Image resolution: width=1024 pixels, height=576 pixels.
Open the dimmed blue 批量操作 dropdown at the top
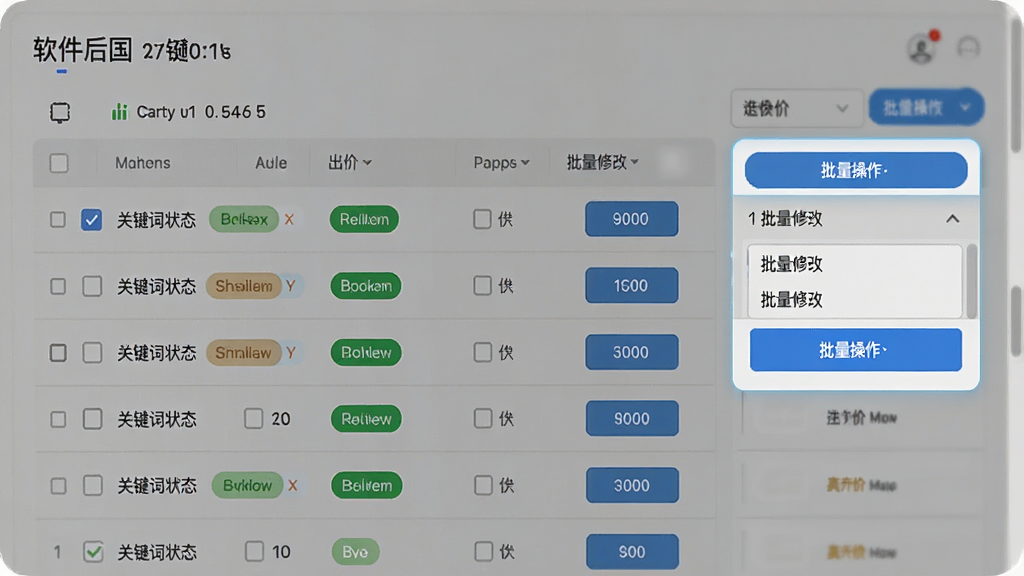[926, 107]
